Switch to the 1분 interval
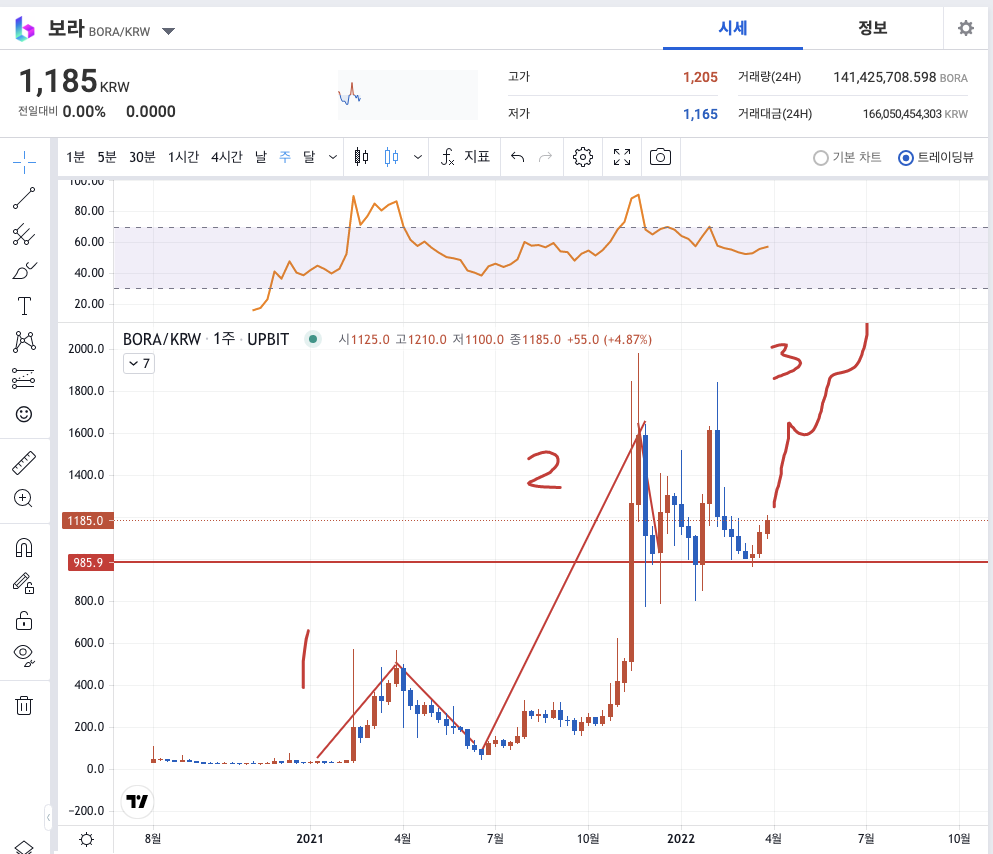This screenshot has height=854, width=993. click(75, 157)
